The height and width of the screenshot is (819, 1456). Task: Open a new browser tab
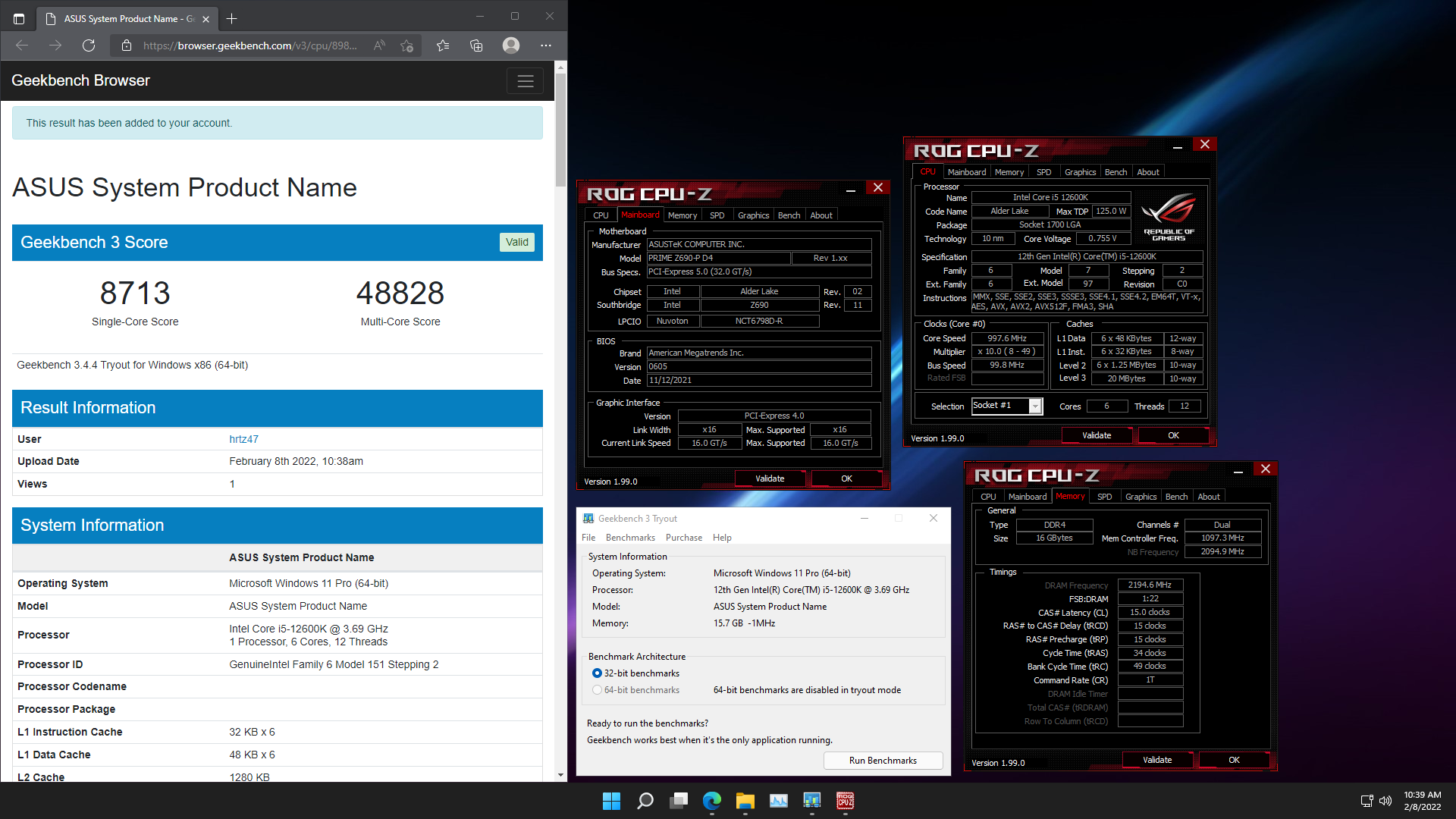click(x=232, y=18)
